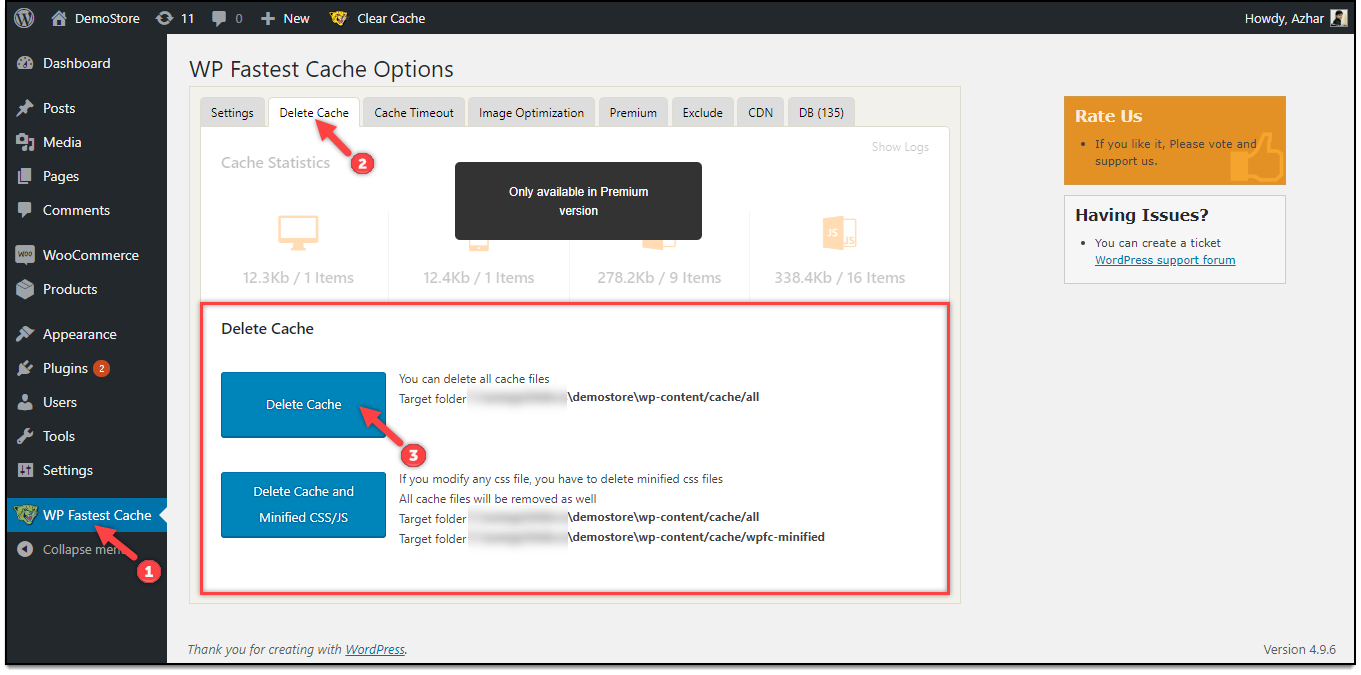Viewport: 1361px width, 675px height.
Task: Go to Users menu label
Action: (x=60, y=402)
